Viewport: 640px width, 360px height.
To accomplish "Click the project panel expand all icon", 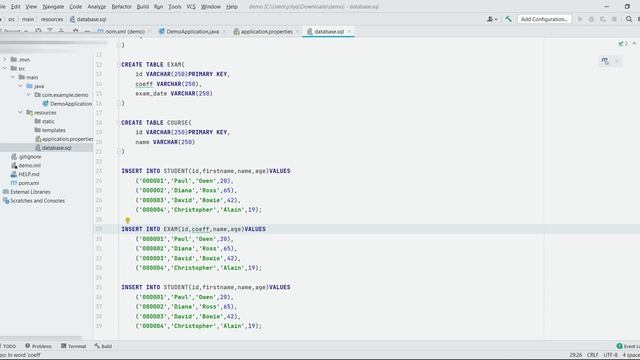I will tap(50, 31).
